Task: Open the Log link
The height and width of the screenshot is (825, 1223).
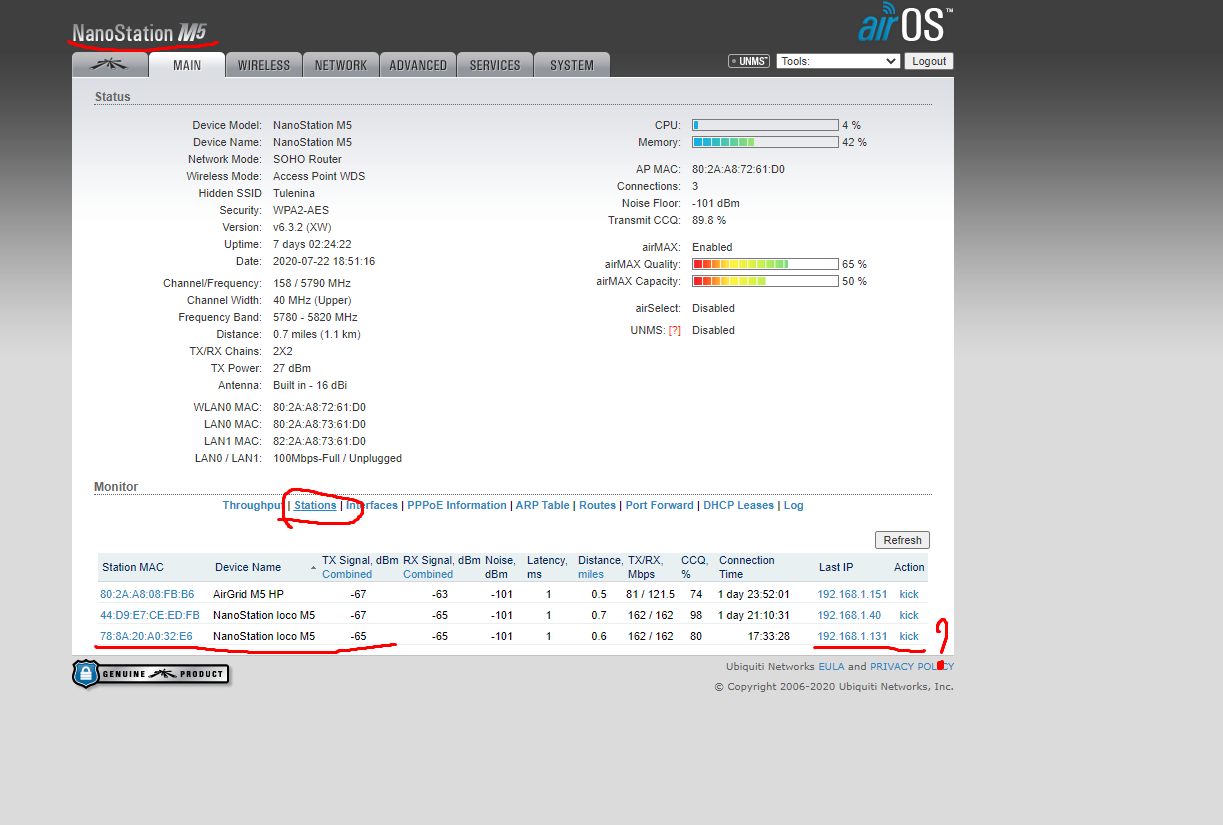Action: [x=794, y=505]
